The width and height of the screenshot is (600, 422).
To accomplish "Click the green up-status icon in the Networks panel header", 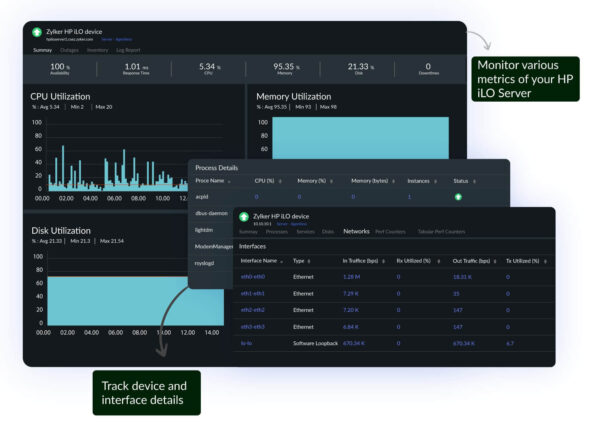I will (x=244, y=217).
